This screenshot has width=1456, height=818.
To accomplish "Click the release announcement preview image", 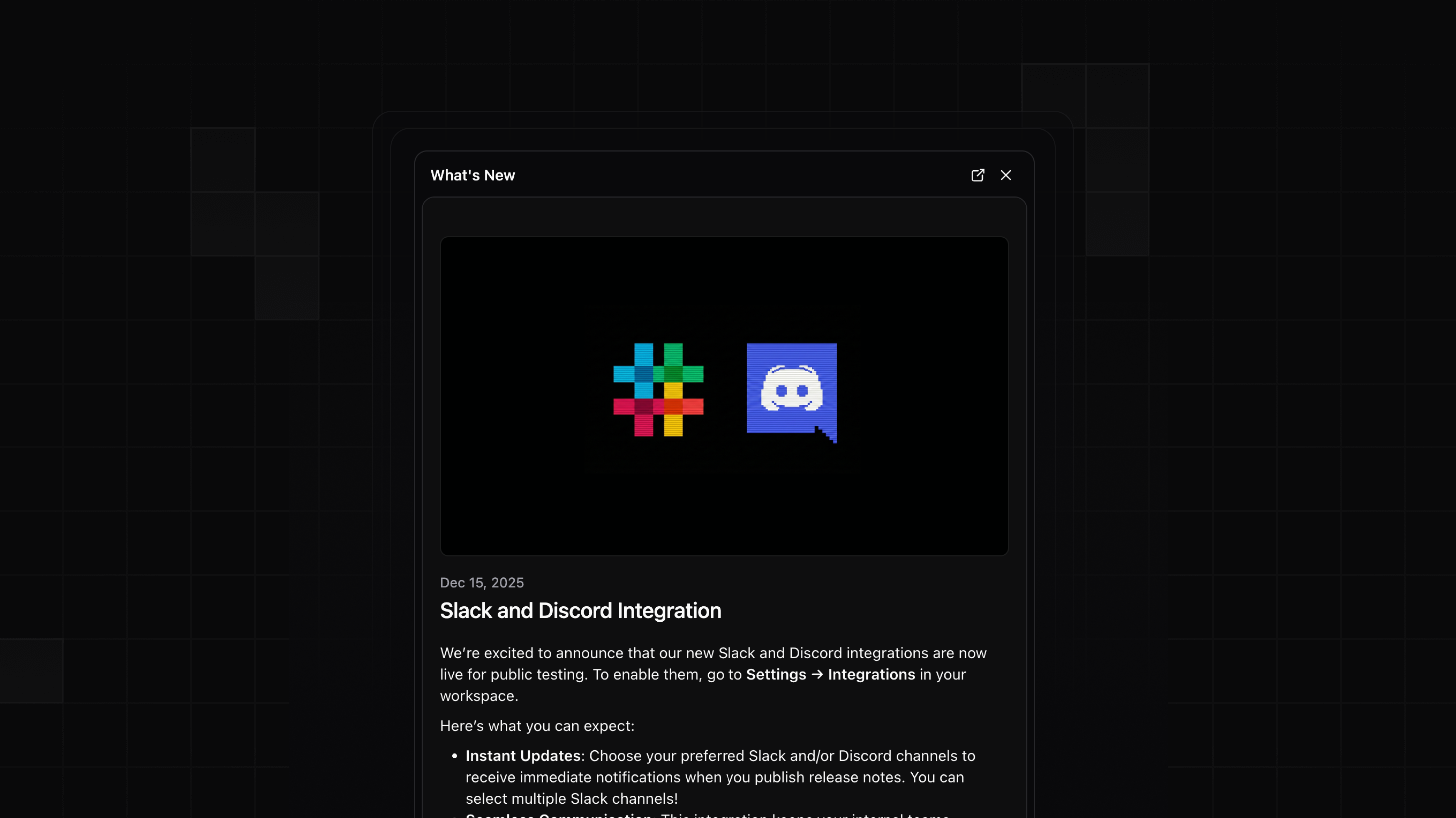I will (x=724, y=395).
